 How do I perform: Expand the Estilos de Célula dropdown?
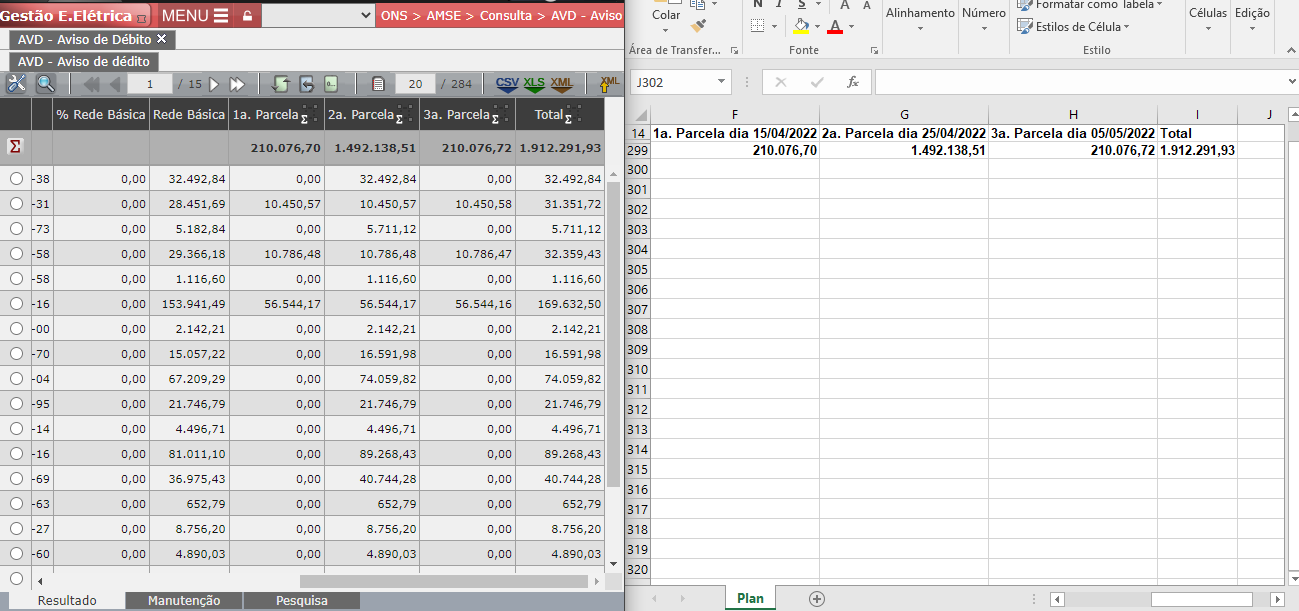(1126, 27)
